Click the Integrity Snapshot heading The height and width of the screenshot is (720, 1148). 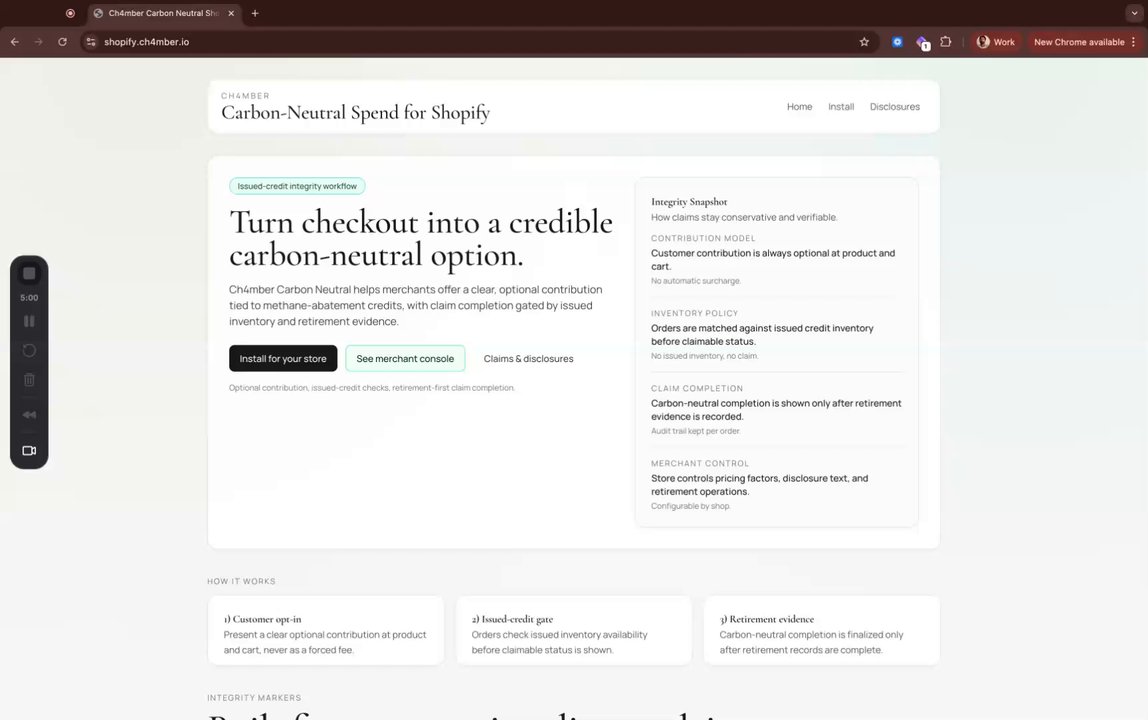pyautogui.click(x=689, y=201)
